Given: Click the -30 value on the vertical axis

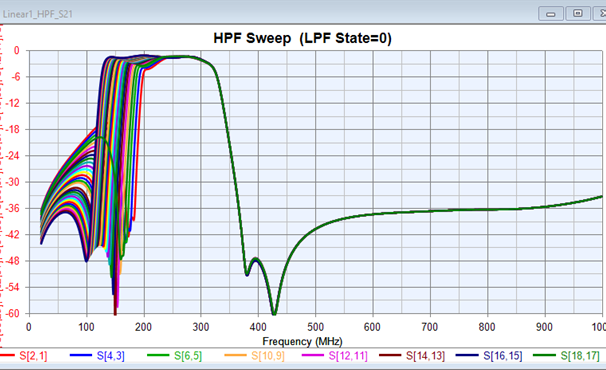Looking at the screenshot, I should 12,182.
